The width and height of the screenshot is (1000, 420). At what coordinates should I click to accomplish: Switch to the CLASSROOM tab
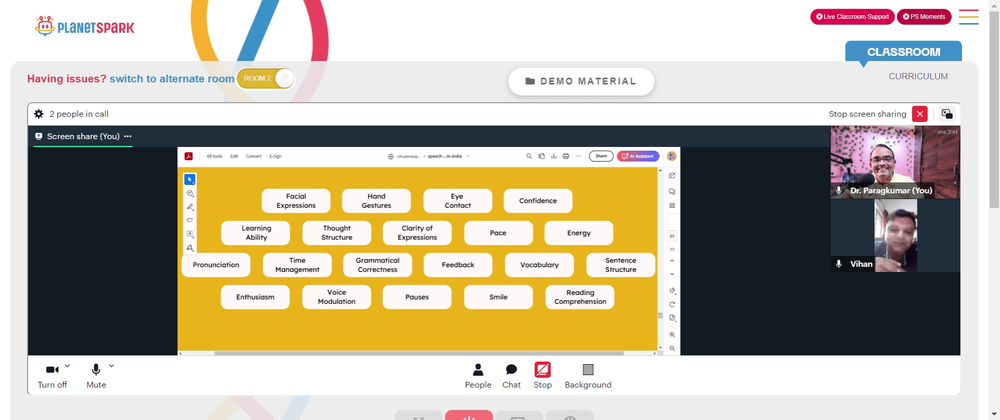[x=903, y=52]
